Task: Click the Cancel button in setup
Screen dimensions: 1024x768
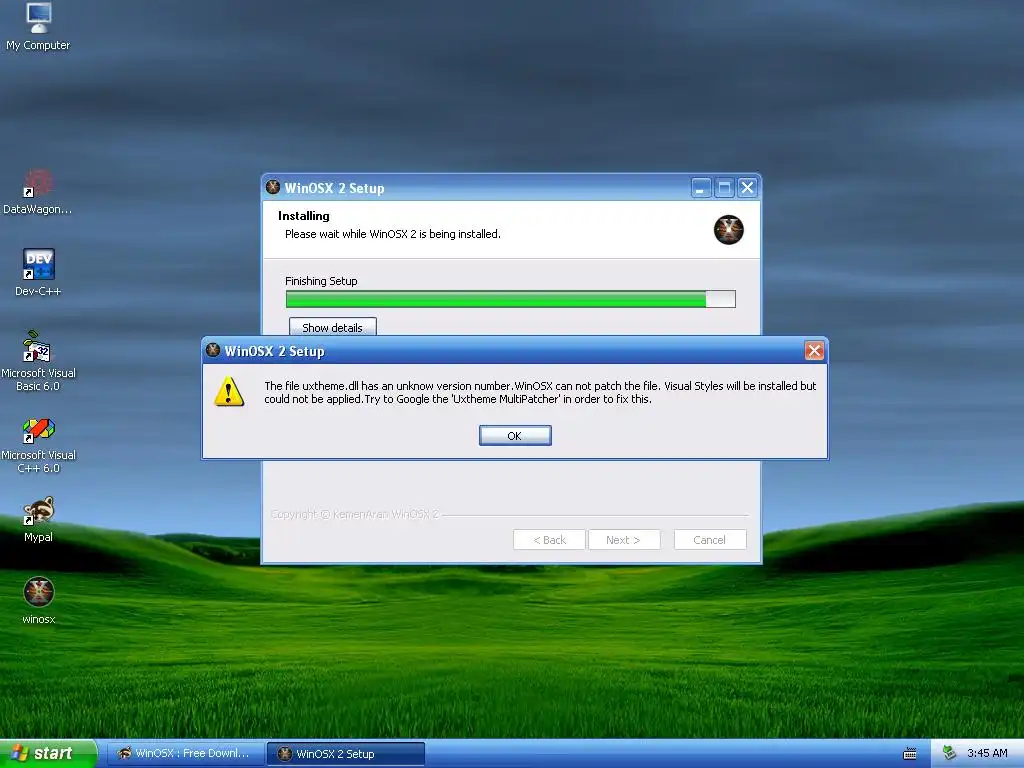Action: (x=710, y=540)
